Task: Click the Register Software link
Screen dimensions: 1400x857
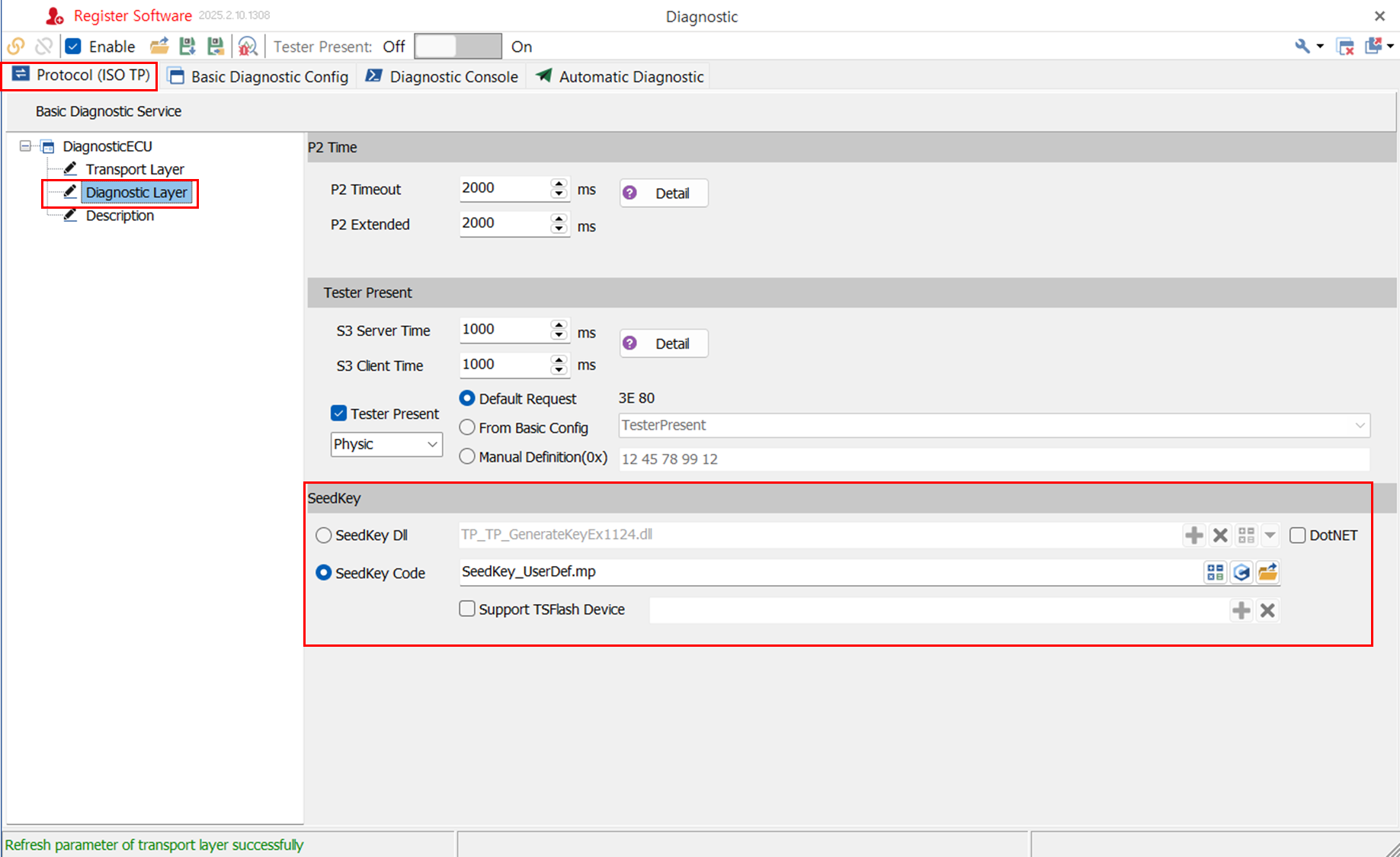Action: [x=133, y=16]
